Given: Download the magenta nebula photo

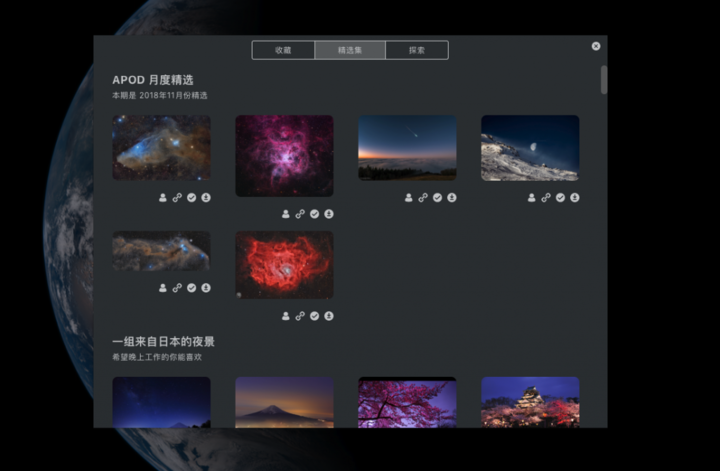Looking at the screenshot, I should tap(329, 214).
